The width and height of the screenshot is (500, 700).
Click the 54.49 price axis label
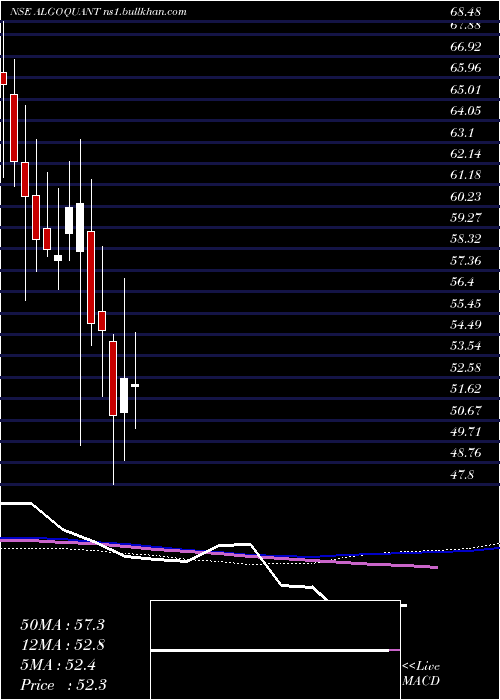466,325
